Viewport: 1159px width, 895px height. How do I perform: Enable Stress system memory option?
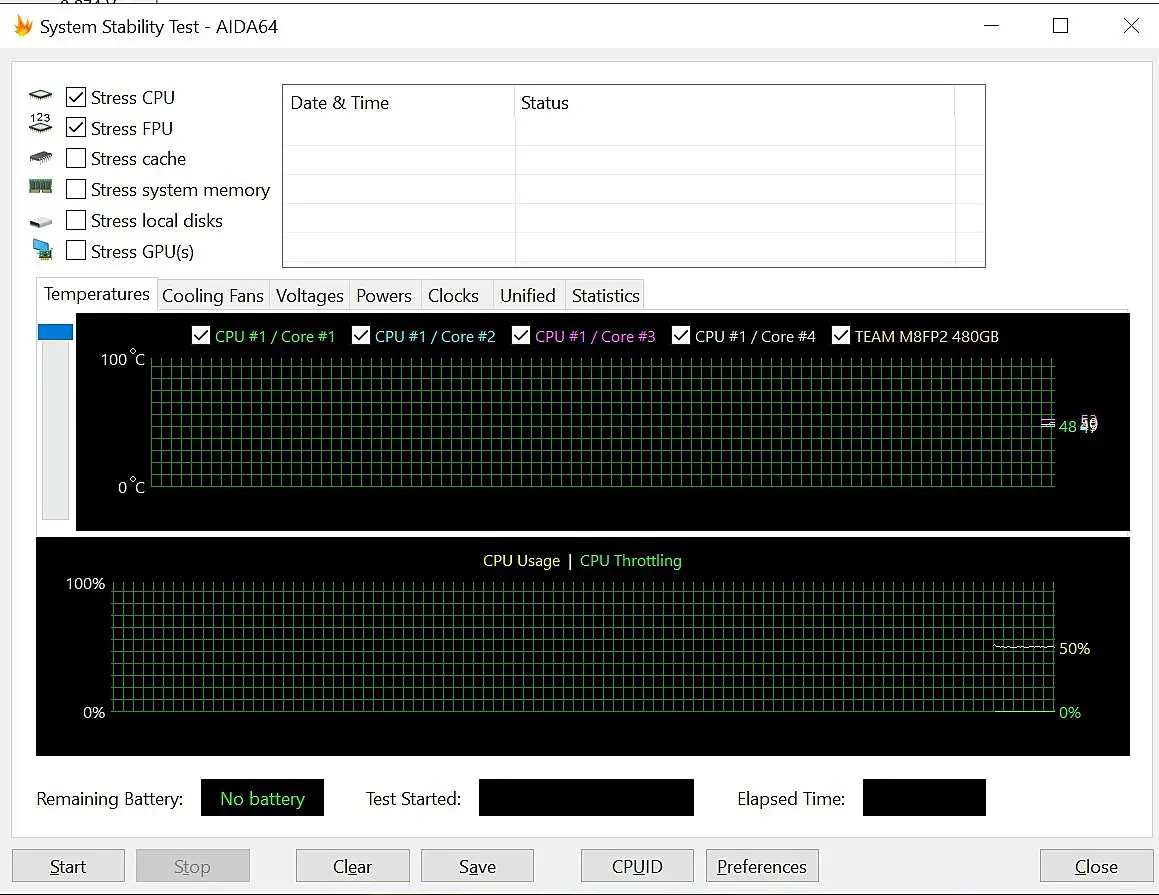(x=76, y=189)
